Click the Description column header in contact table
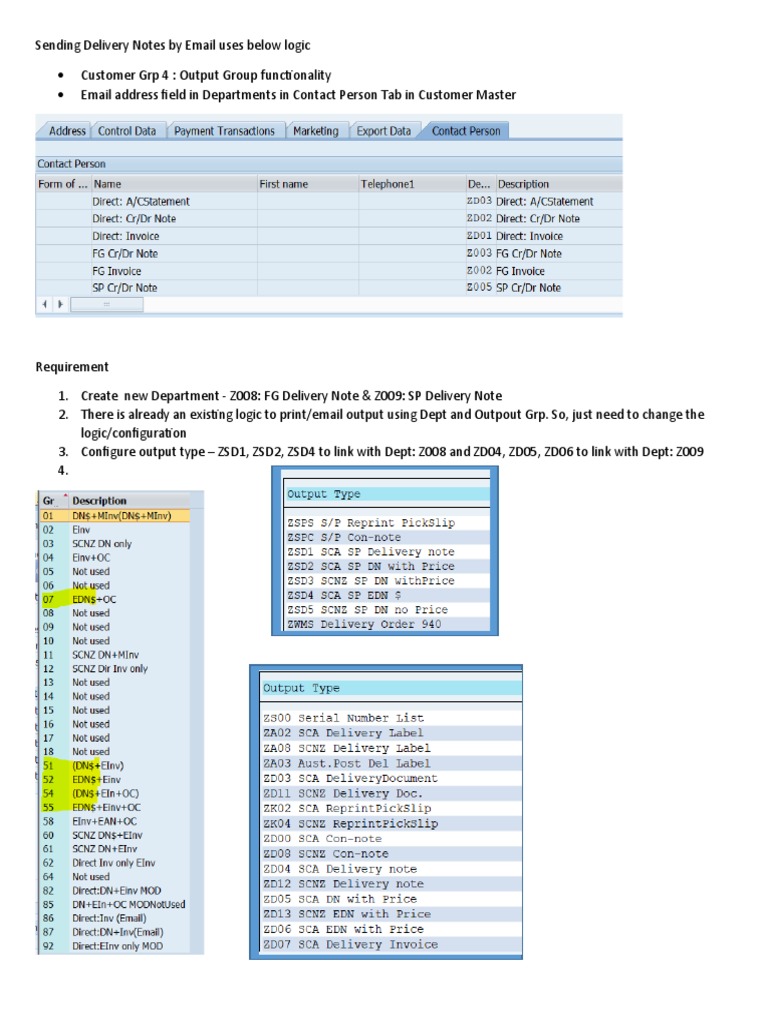Image resolution: width=768 pixels, height=1024 pixels. tap(559, 184)
